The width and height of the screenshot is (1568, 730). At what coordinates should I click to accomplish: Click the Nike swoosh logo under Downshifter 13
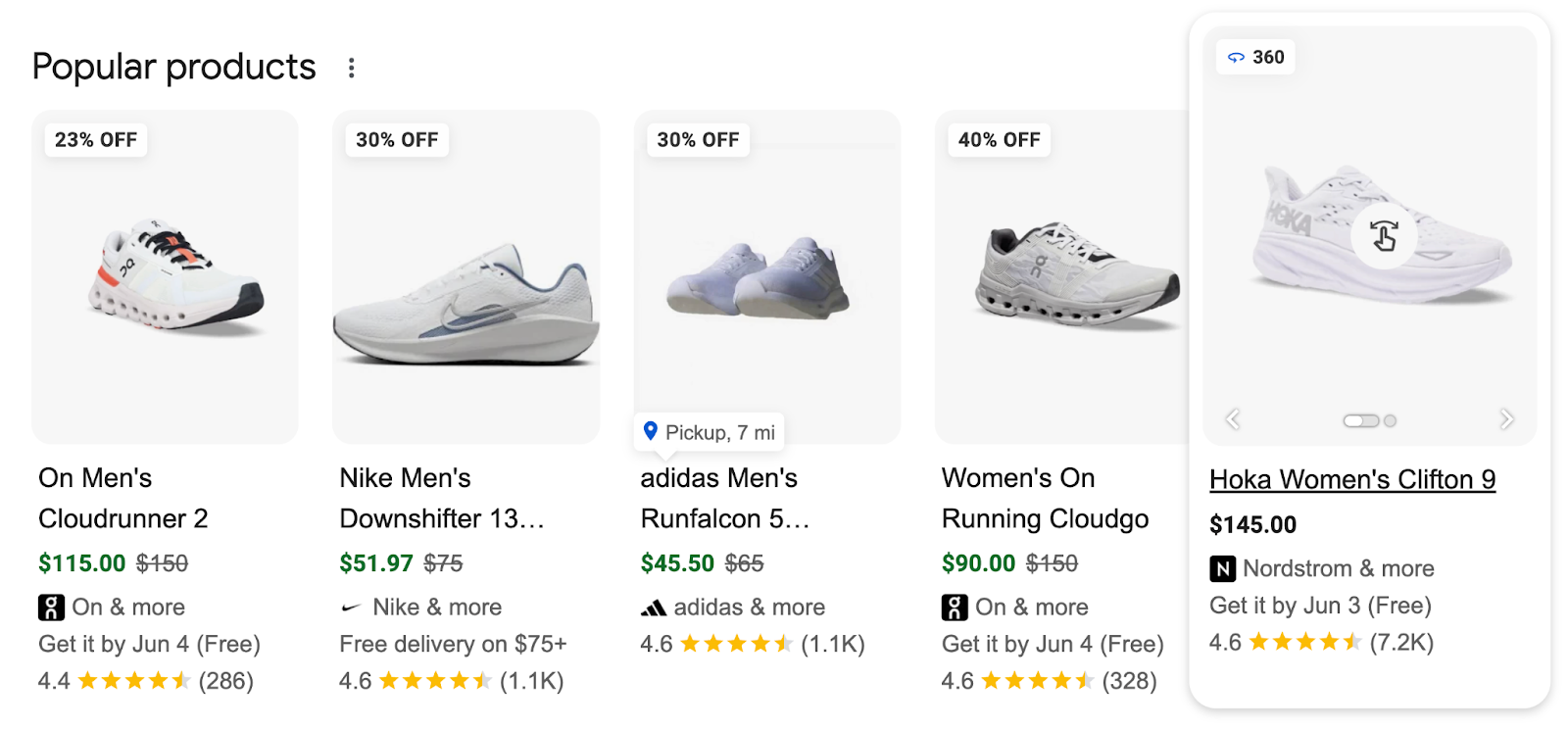[353, 607]
